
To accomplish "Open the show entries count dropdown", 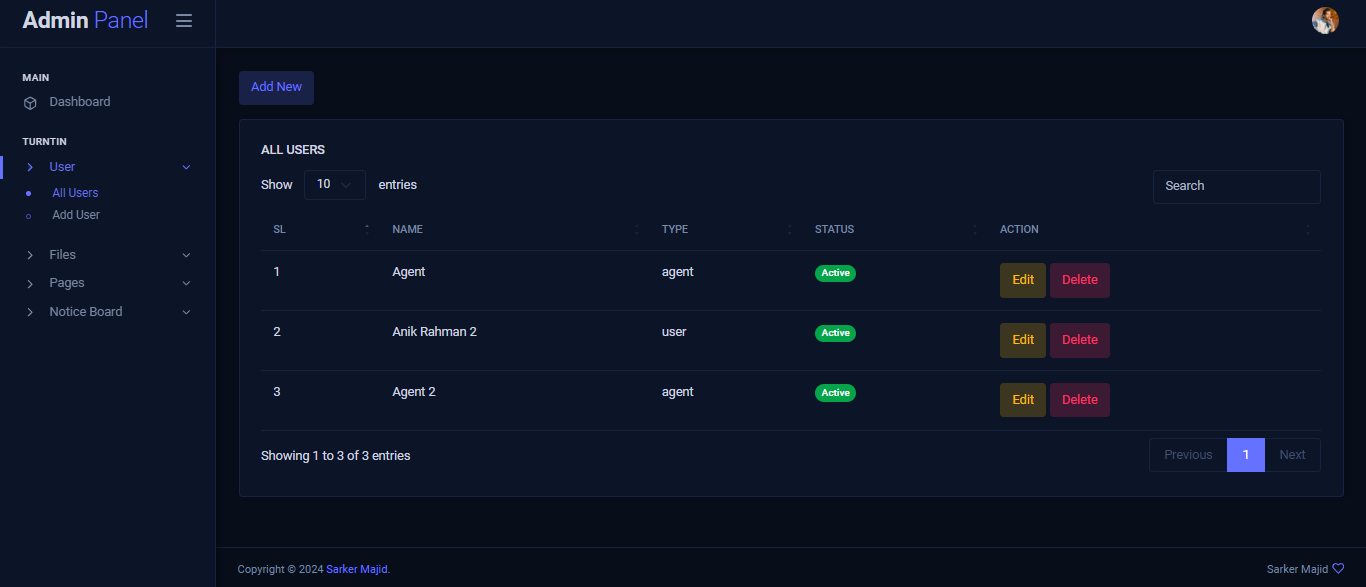I will pyautogui.click(x=335, y=185).
